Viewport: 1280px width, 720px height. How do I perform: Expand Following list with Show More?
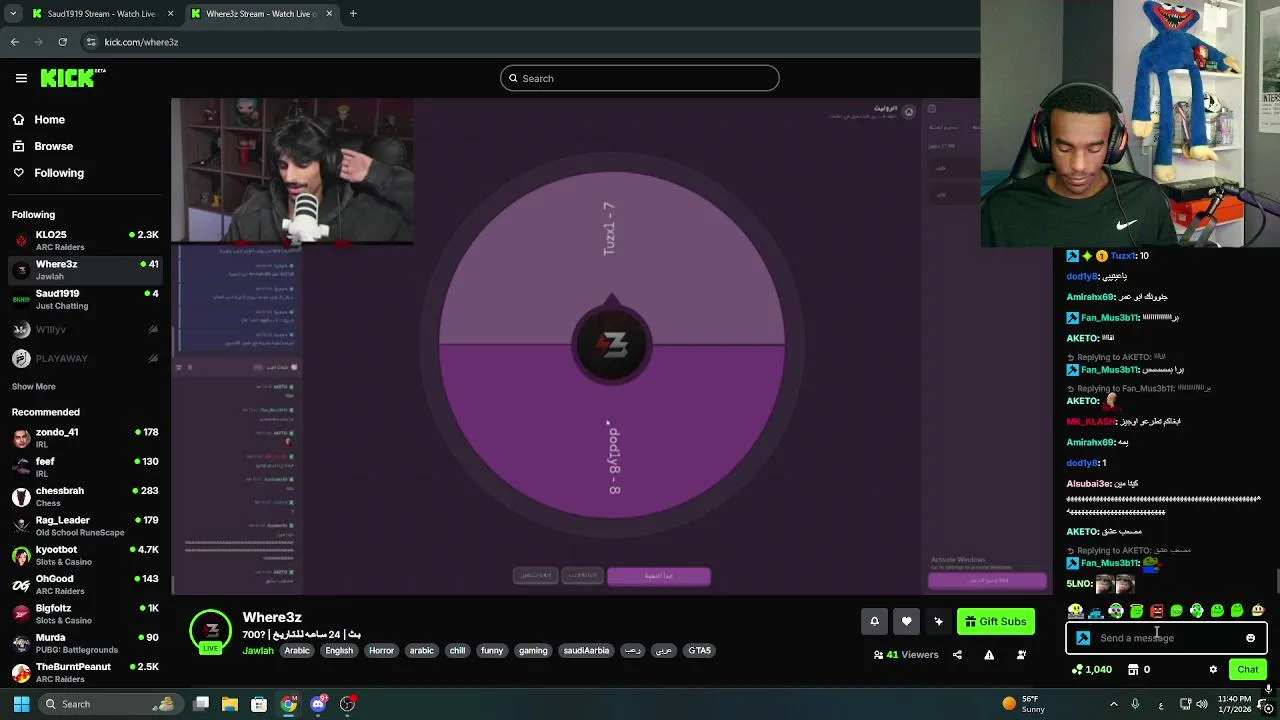[33, 387]
